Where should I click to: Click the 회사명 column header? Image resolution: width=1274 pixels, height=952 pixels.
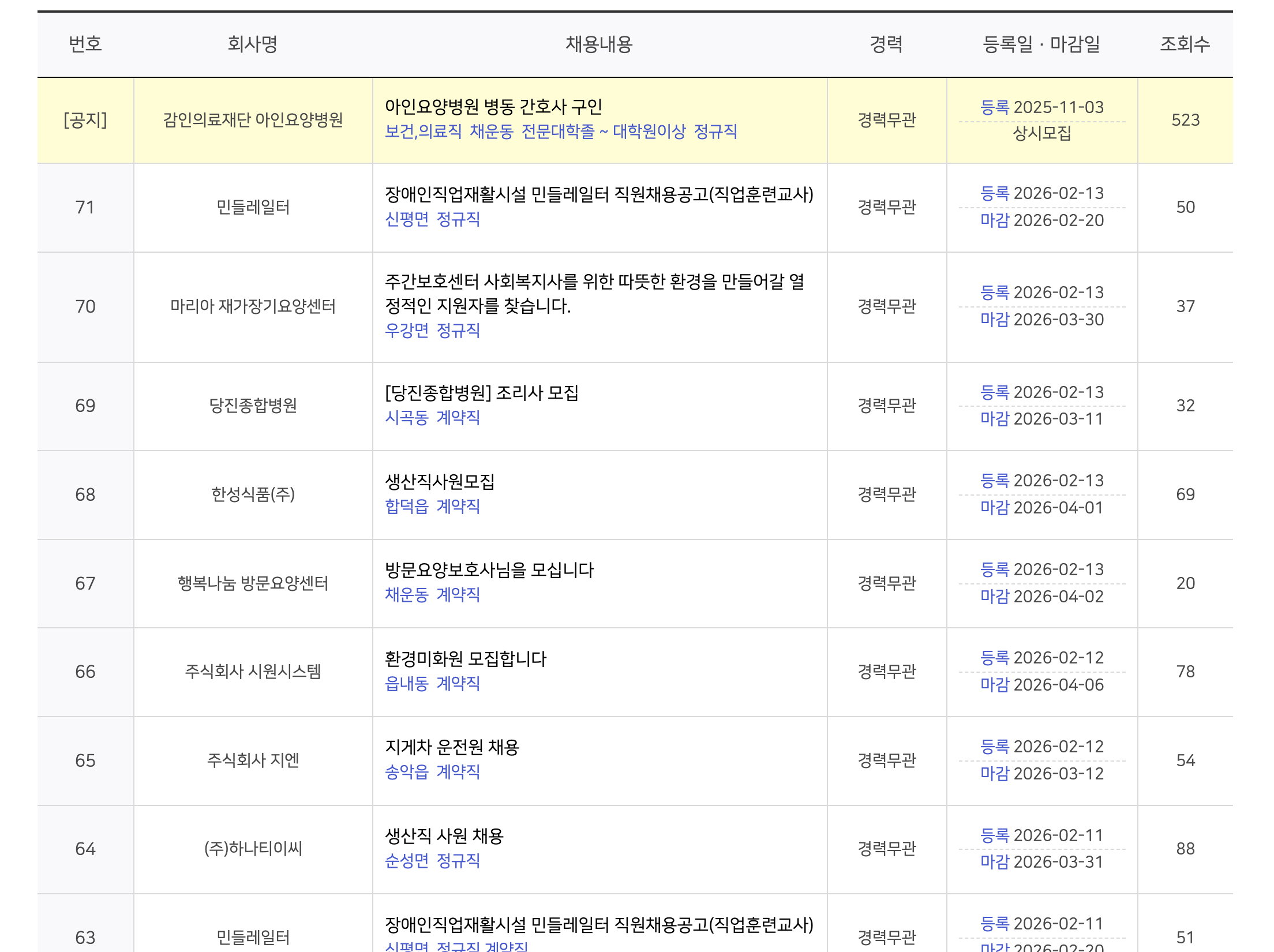click(252, 44)
